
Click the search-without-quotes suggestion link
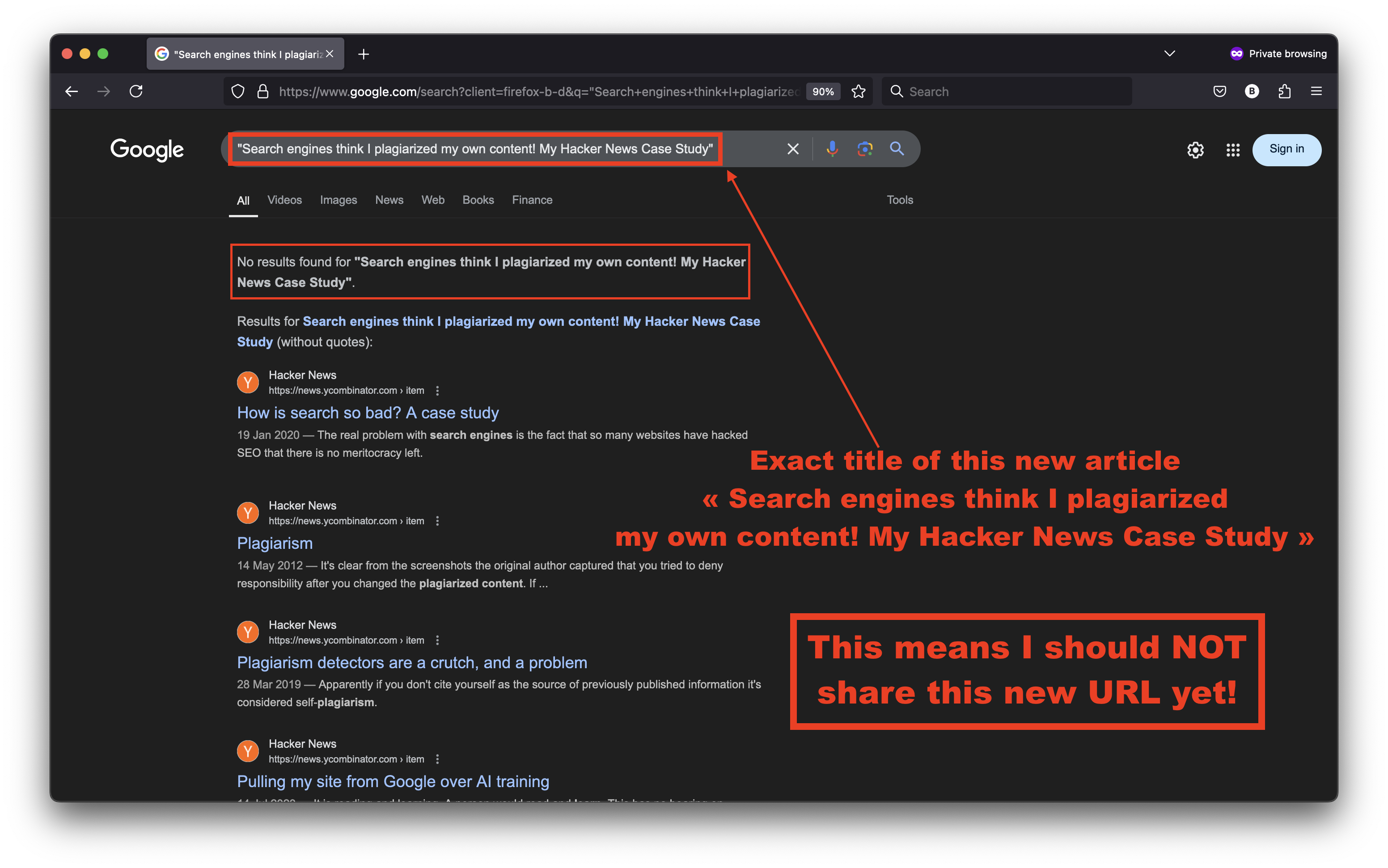(499, 331)
